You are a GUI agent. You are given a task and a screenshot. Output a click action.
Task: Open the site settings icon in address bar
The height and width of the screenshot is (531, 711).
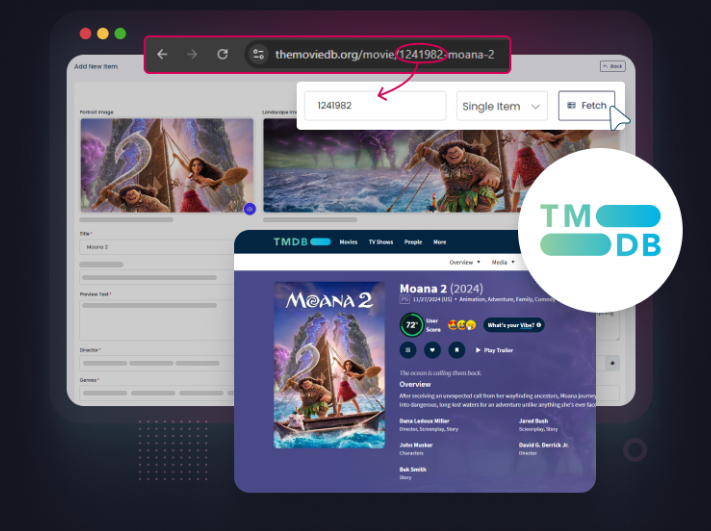[258, 54]
